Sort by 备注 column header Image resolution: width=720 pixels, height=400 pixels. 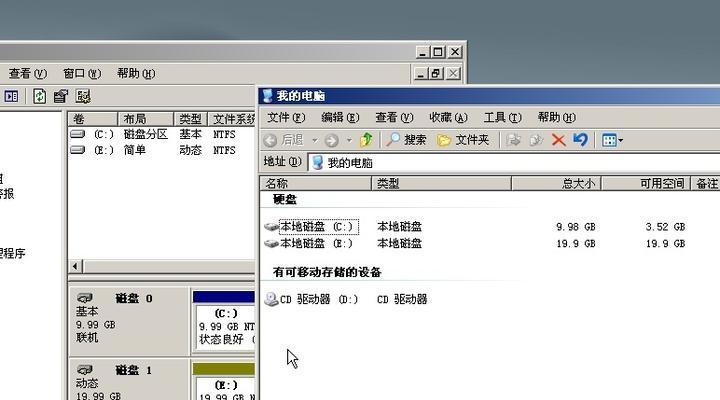coord(706,184)
